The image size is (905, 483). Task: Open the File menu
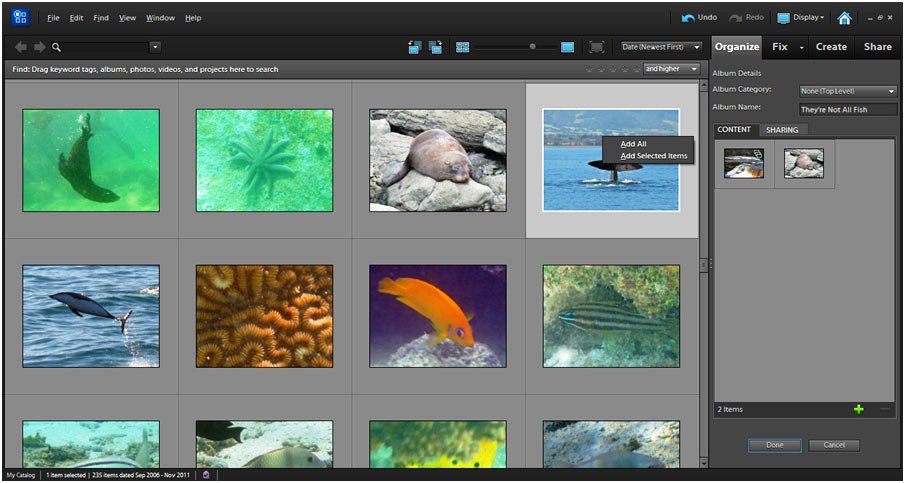pos(53,18)
